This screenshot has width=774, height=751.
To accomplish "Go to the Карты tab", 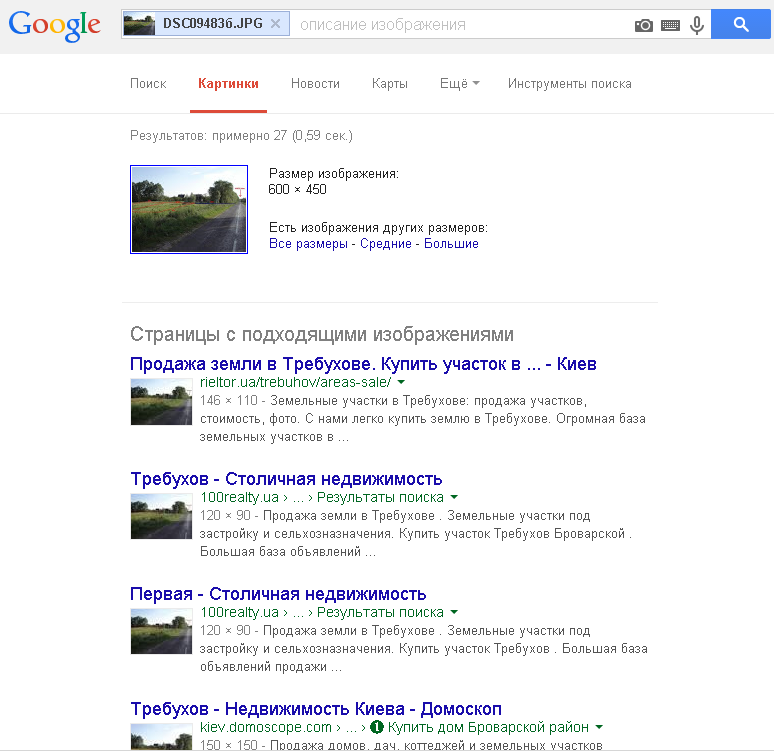I will [389, 84].
